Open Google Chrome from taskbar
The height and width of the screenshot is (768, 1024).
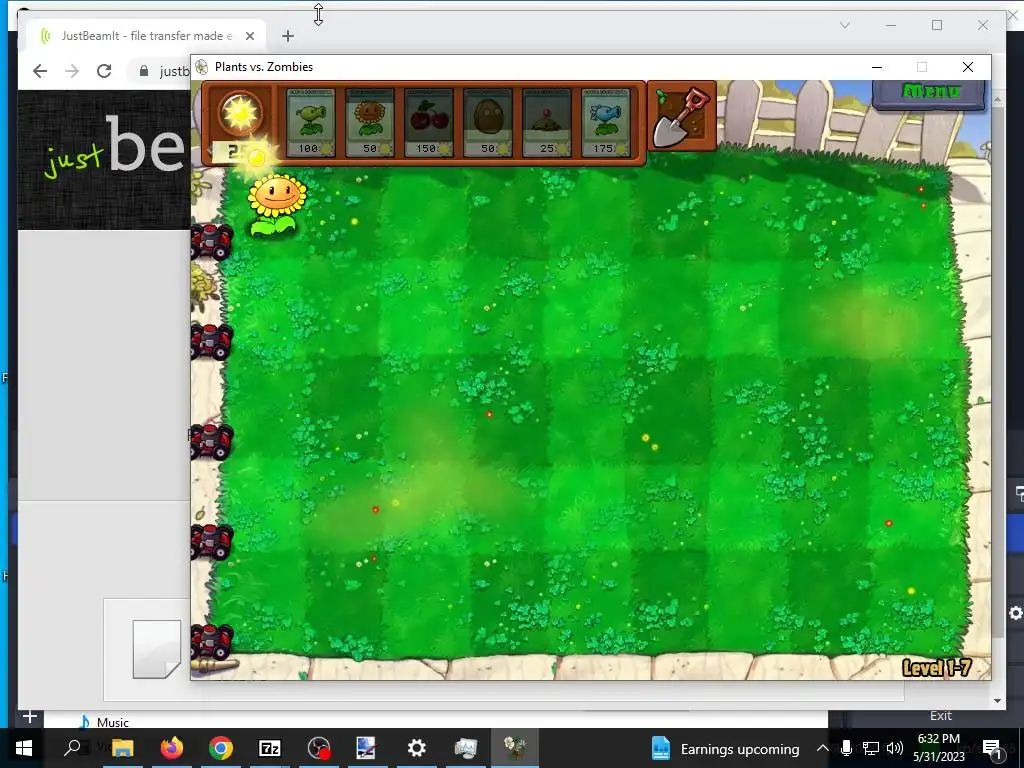pos(221,748)
